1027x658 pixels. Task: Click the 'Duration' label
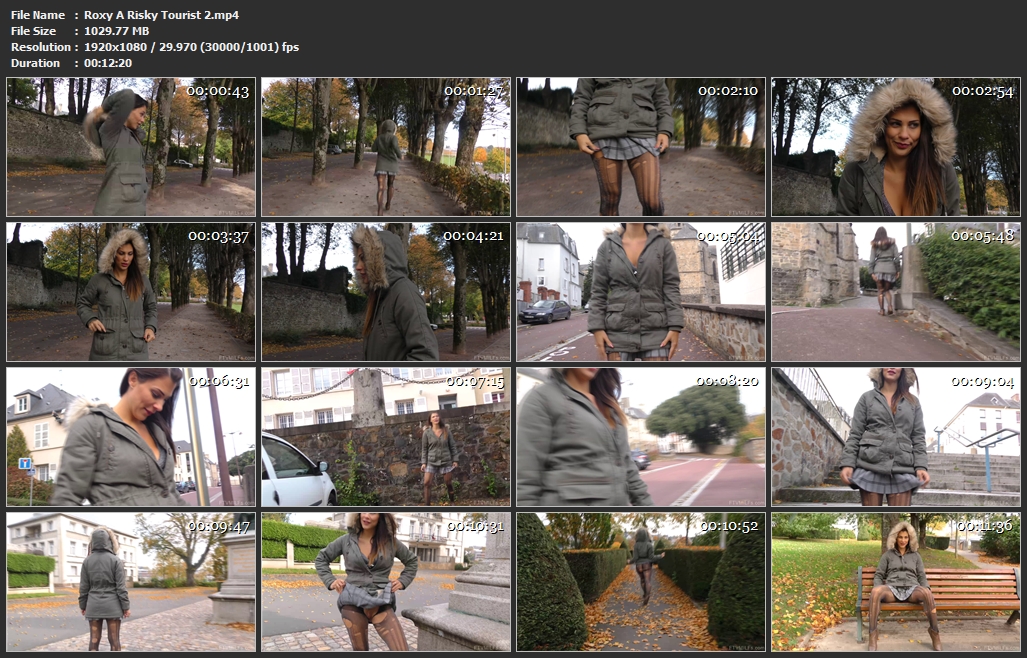35,63
